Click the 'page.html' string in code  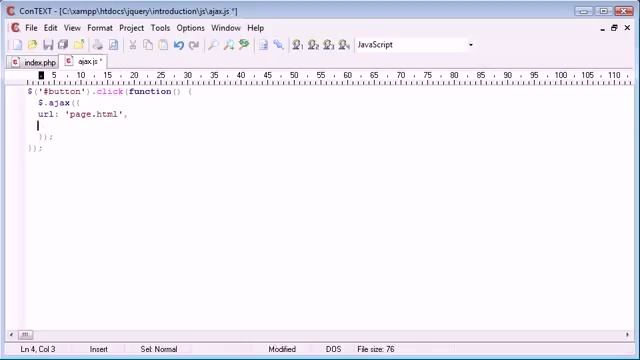pos(94,114)
